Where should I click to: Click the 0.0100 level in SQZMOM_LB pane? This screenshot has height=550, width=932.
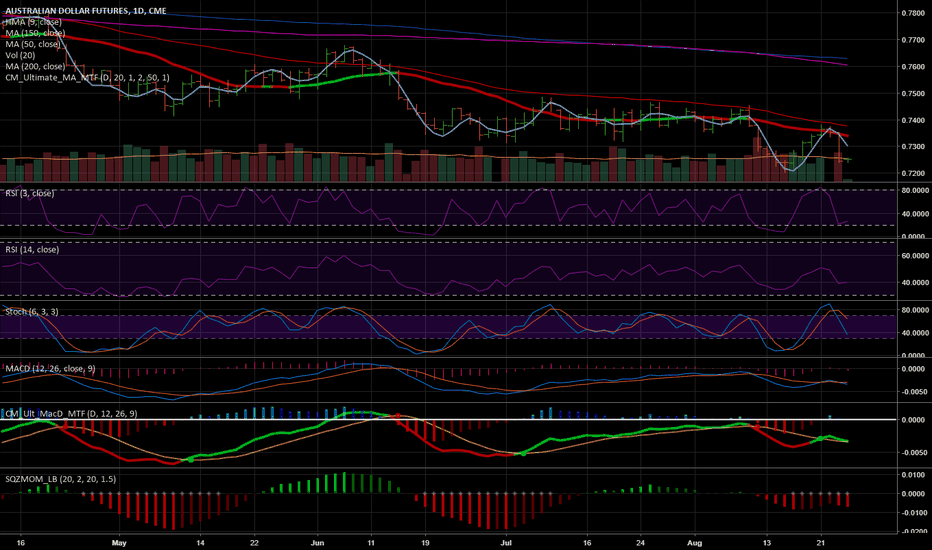(914, 474)
